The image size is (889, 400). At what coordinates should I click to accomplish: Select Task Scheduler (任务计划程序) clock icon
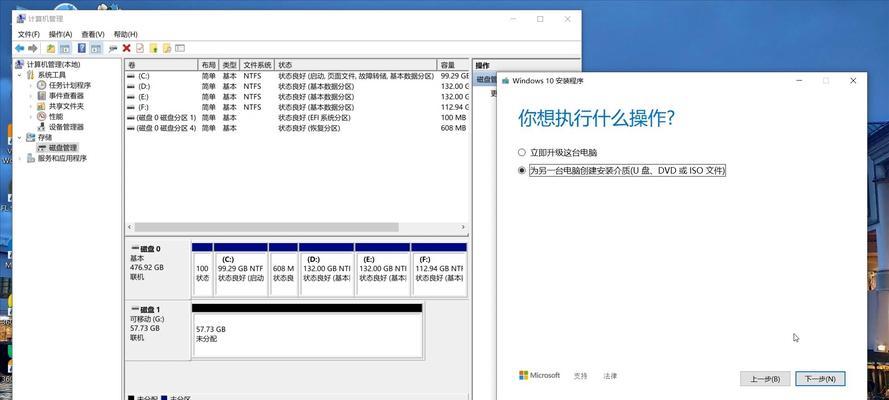(x=41, y=85)
